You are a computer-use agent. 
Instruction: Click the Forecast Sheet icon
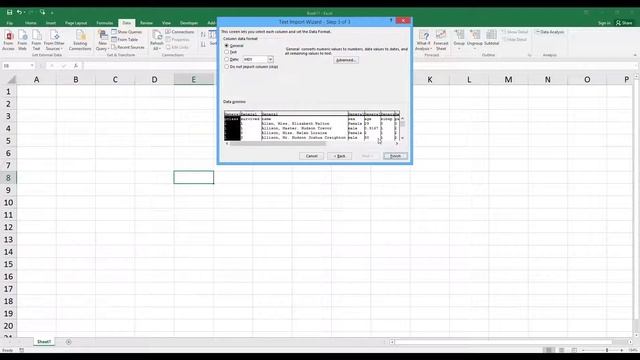[x=441, y=40]
